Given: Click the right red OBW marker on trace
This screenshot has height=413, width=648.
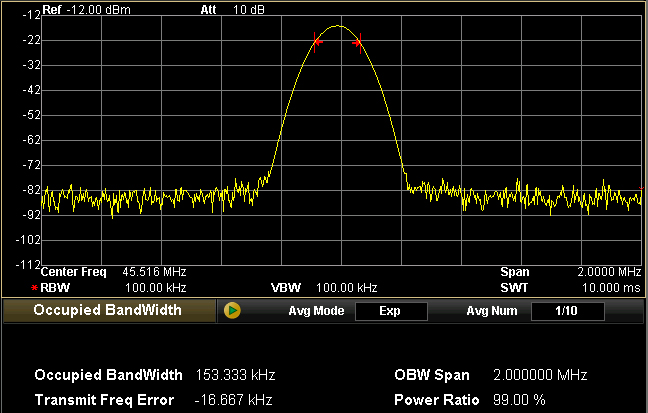Looking at the screenshot, I should coord(358,43).
